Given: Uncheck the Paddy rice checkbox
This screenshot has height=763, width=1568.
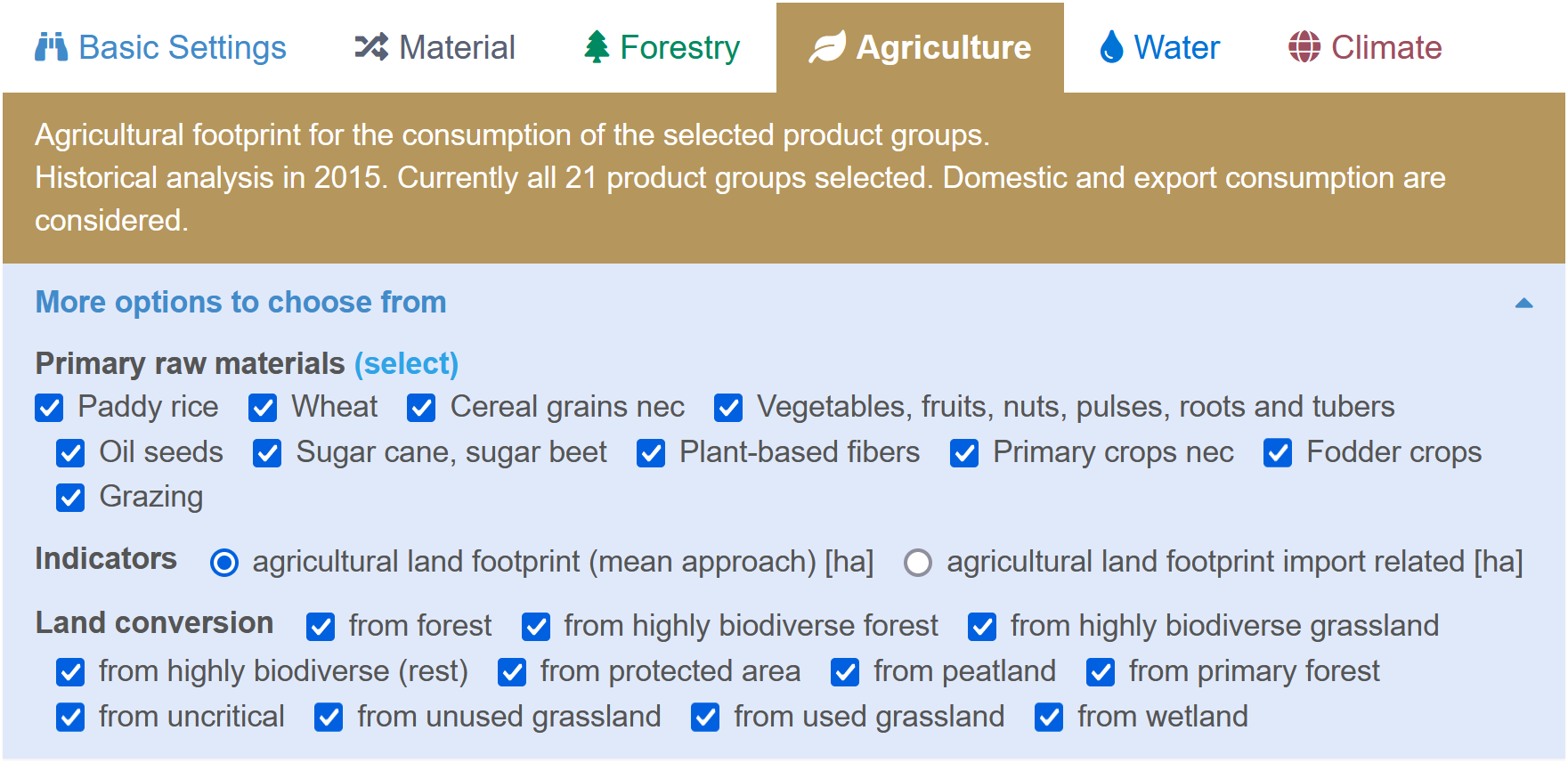Looking at the screenshot, I should 49,408.
